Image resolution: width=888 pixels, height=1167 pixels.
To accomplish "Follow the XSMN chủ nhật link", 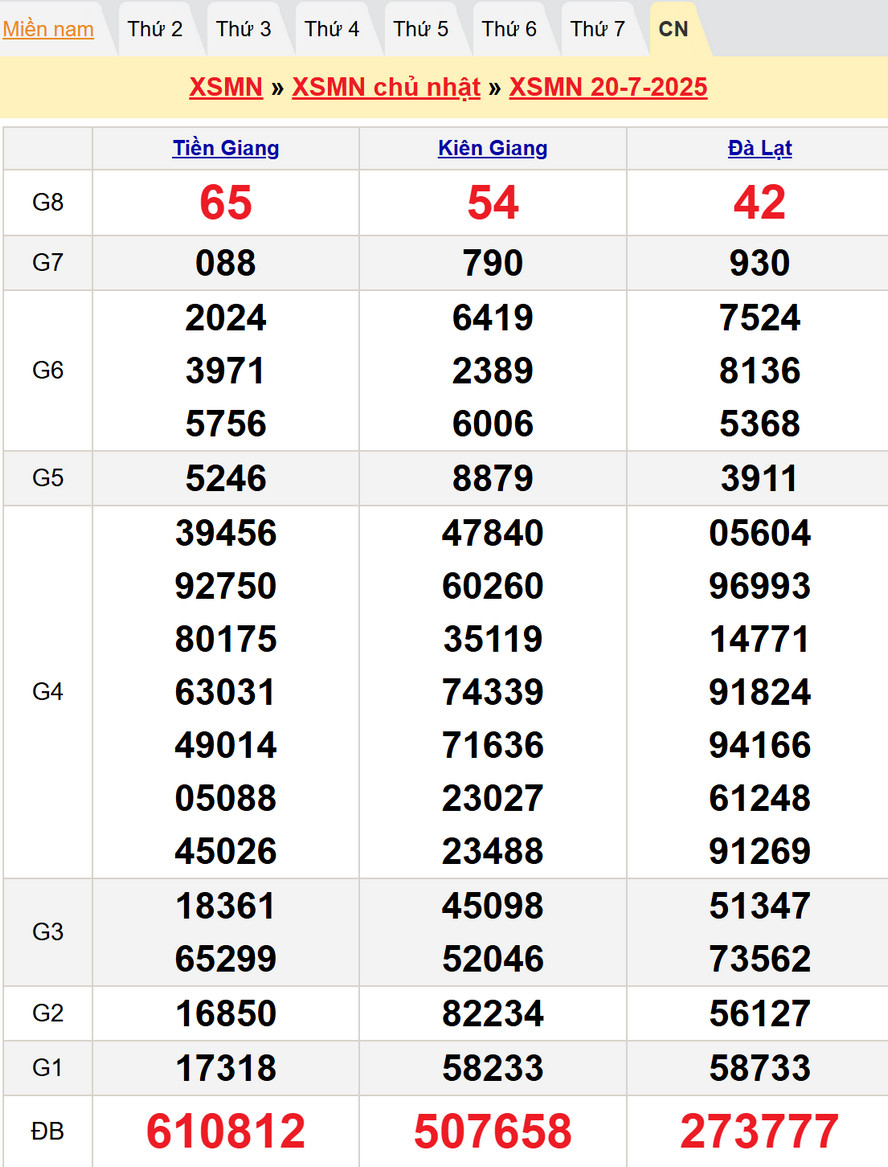I will [386, 87].
